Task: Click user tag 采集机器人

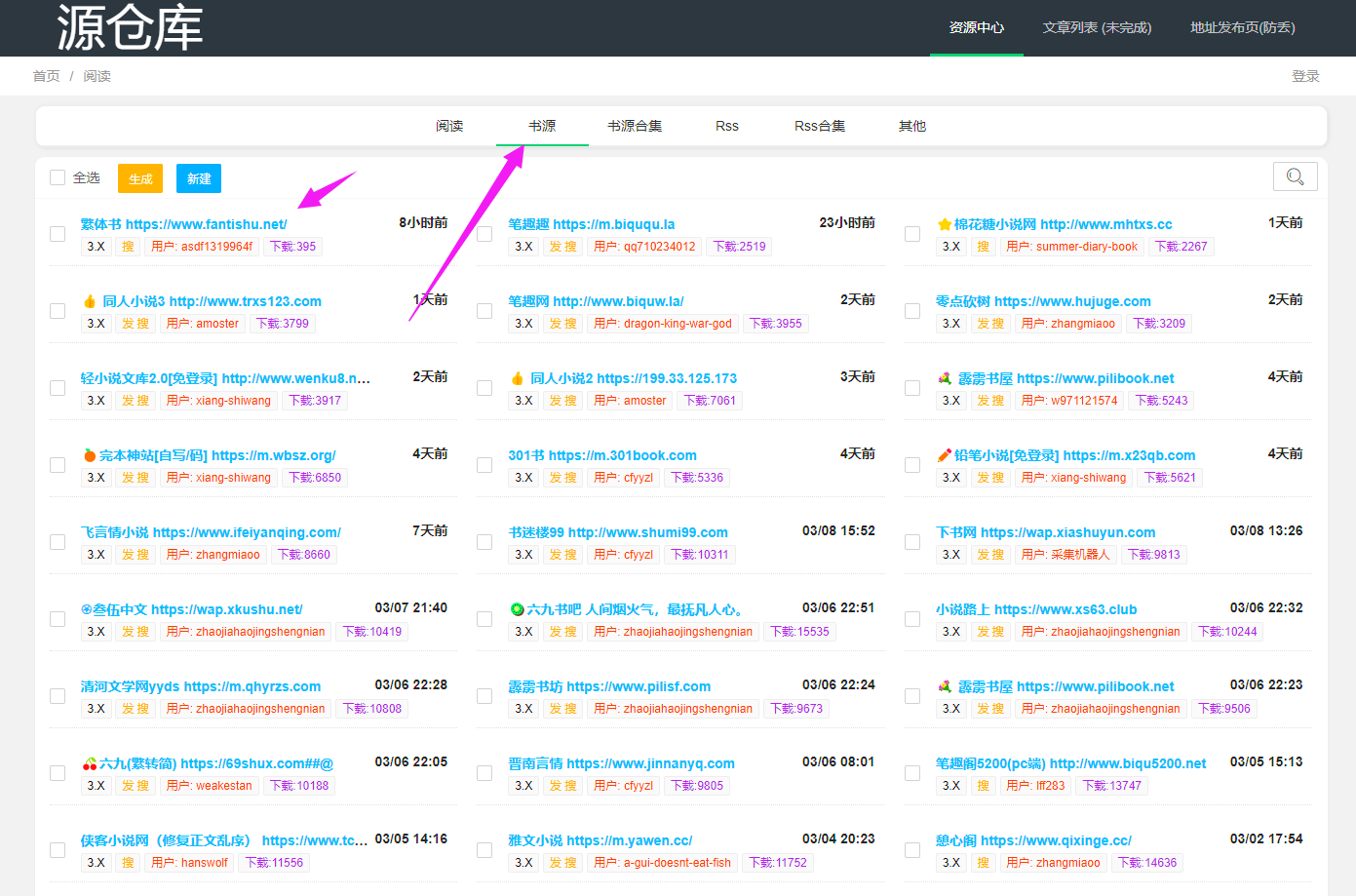Action: click(x=1065, y=555)
